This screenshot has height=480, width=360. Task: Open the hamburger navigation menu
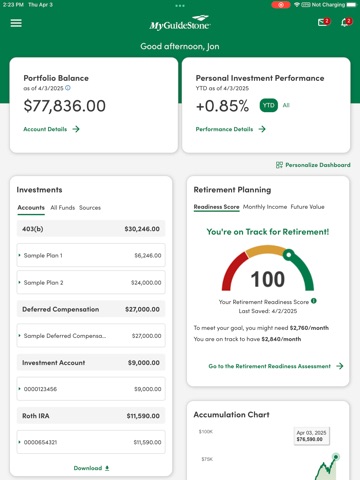[16, 23]
